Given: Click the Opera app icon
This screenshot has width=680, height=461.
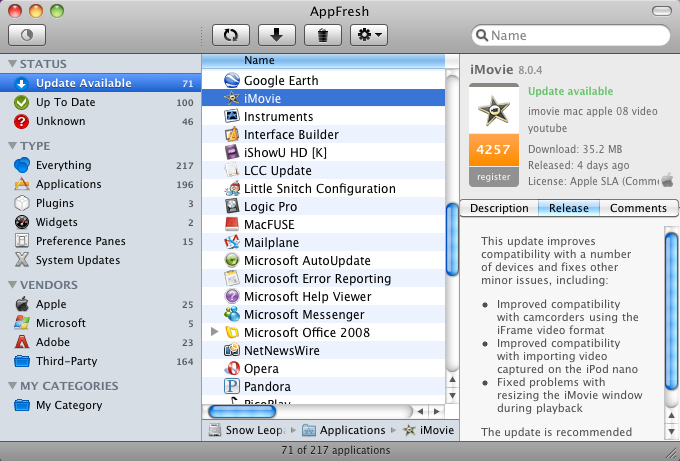Looking at the screenshot, I should (x=232, y=369).
